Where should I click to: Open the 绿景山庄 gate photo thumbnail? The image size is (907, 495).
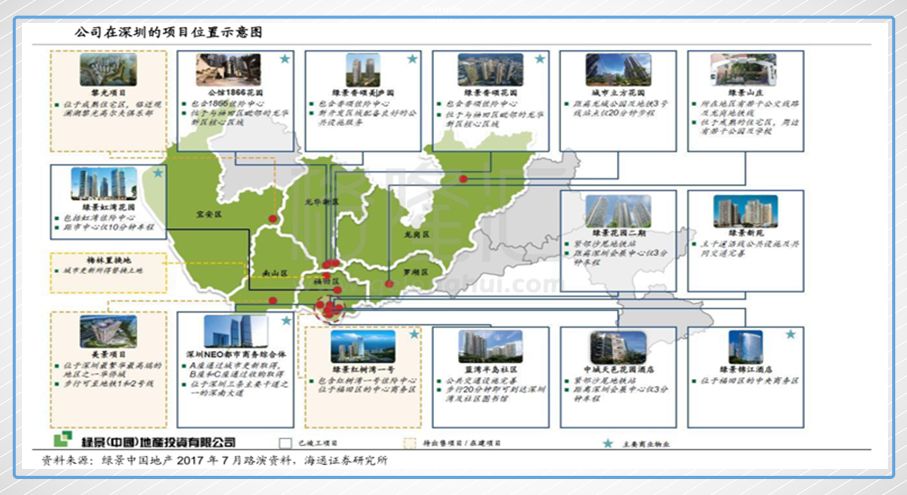click(x=743, y=69)
